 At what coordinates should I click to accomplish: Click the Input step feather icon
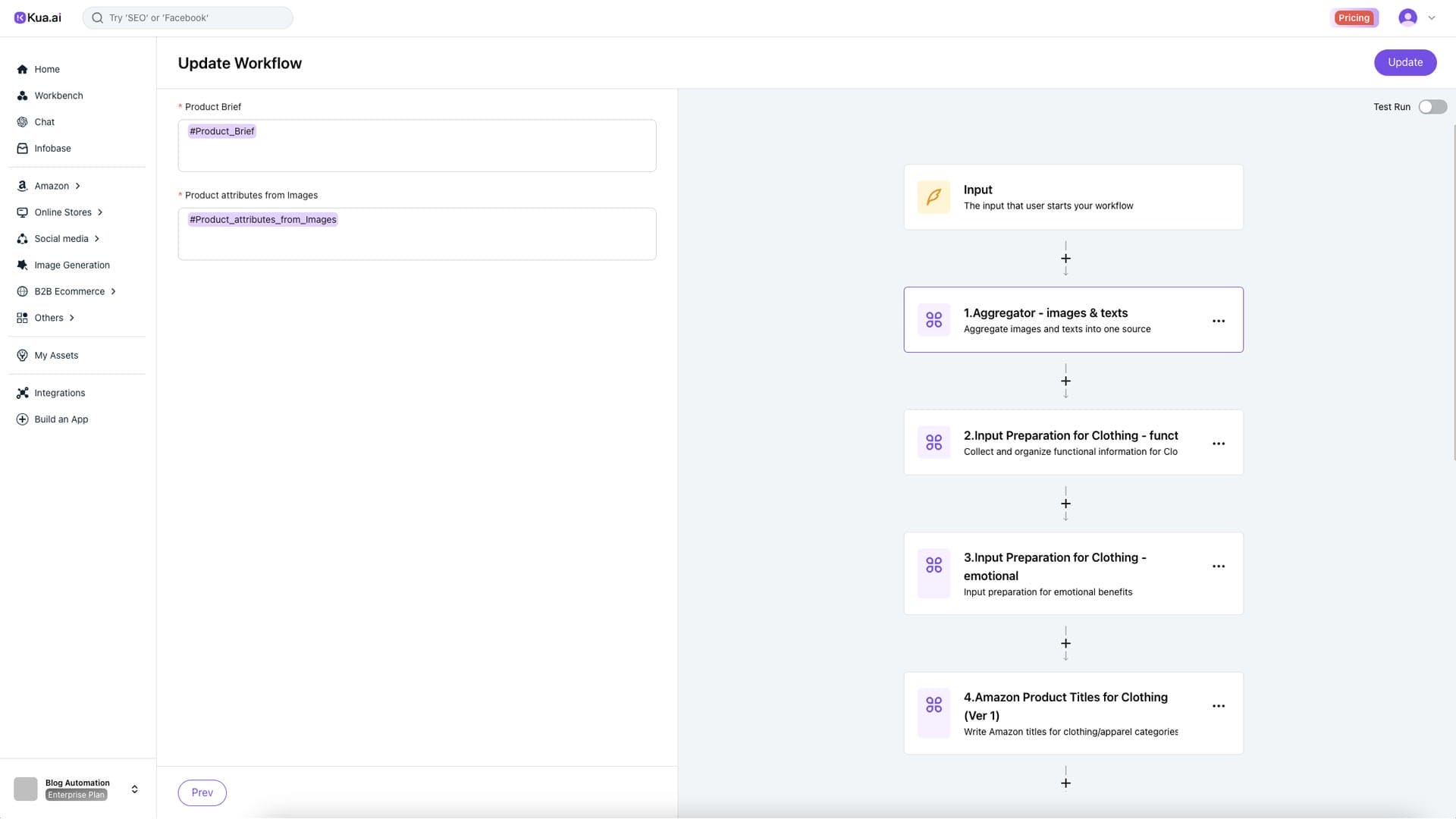(934, 197)
